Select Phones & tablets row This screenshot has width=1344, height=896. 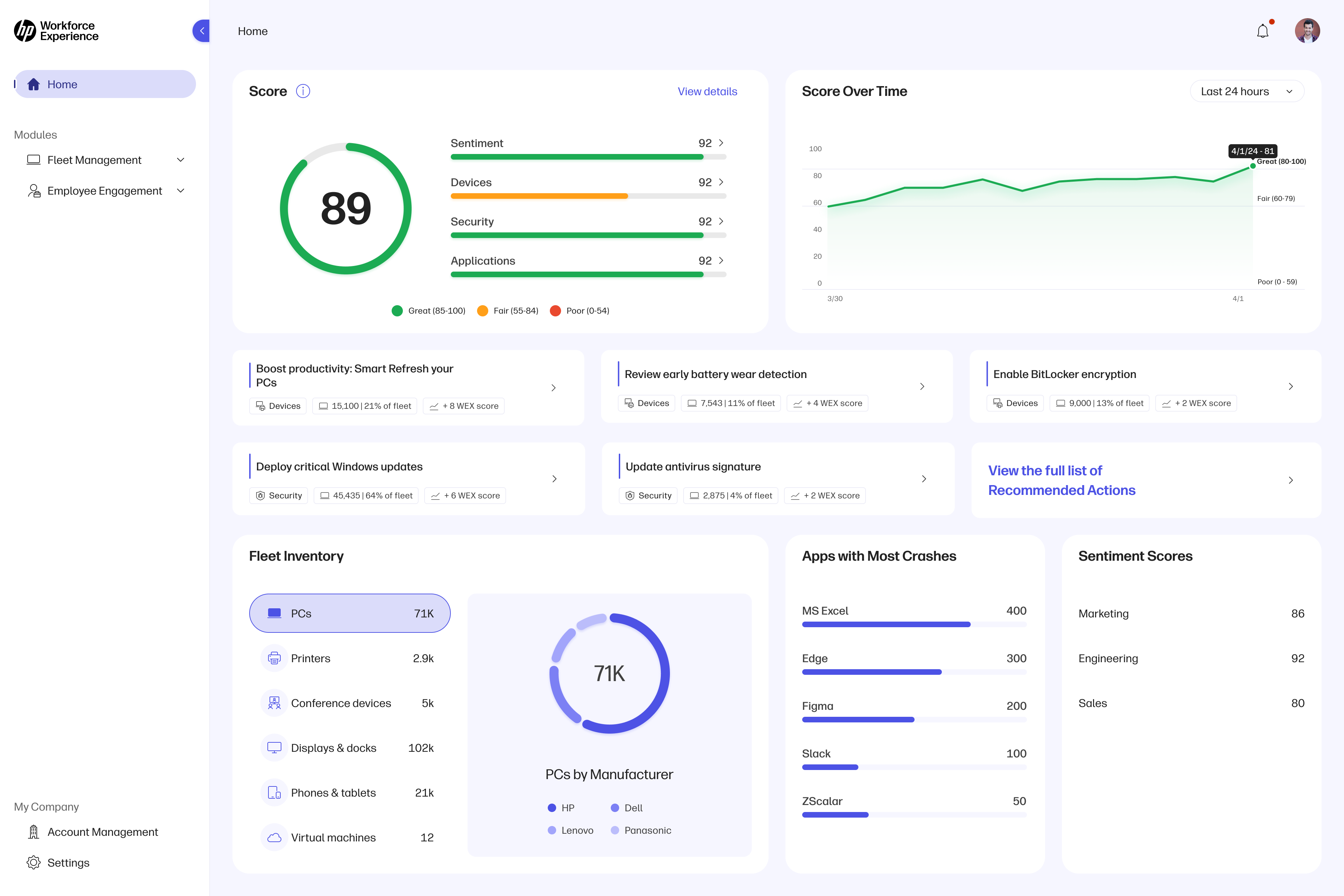tap(350, 792)
